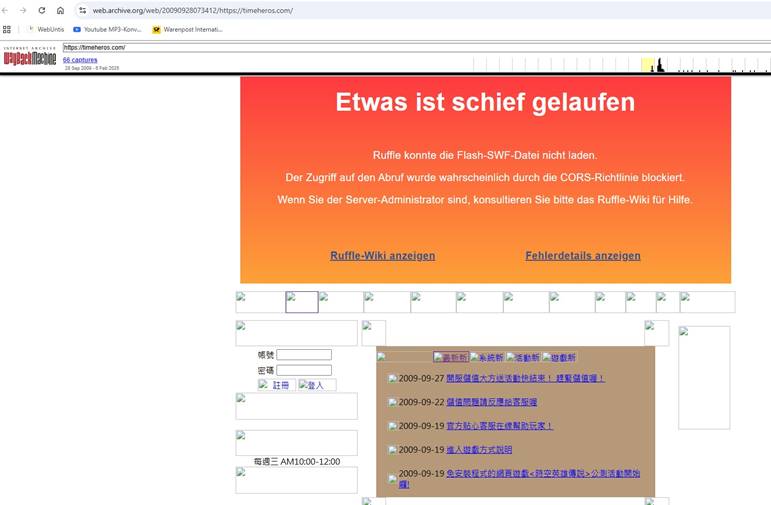Switch to the 系統新 news tab
Screen dimensions: 771x505
point(487,357)
